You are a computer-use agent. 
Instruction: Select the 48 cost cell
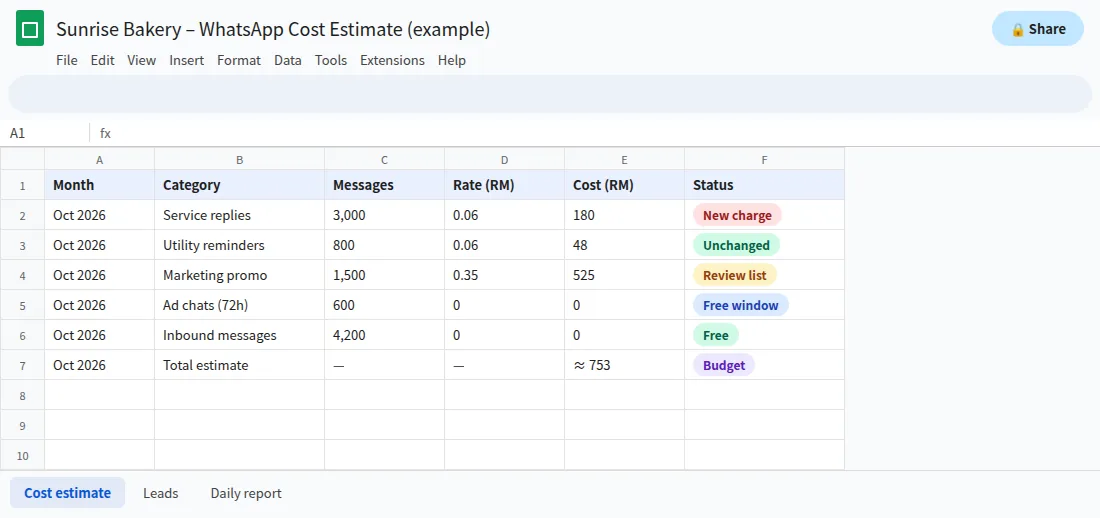(x=624, y=245)
